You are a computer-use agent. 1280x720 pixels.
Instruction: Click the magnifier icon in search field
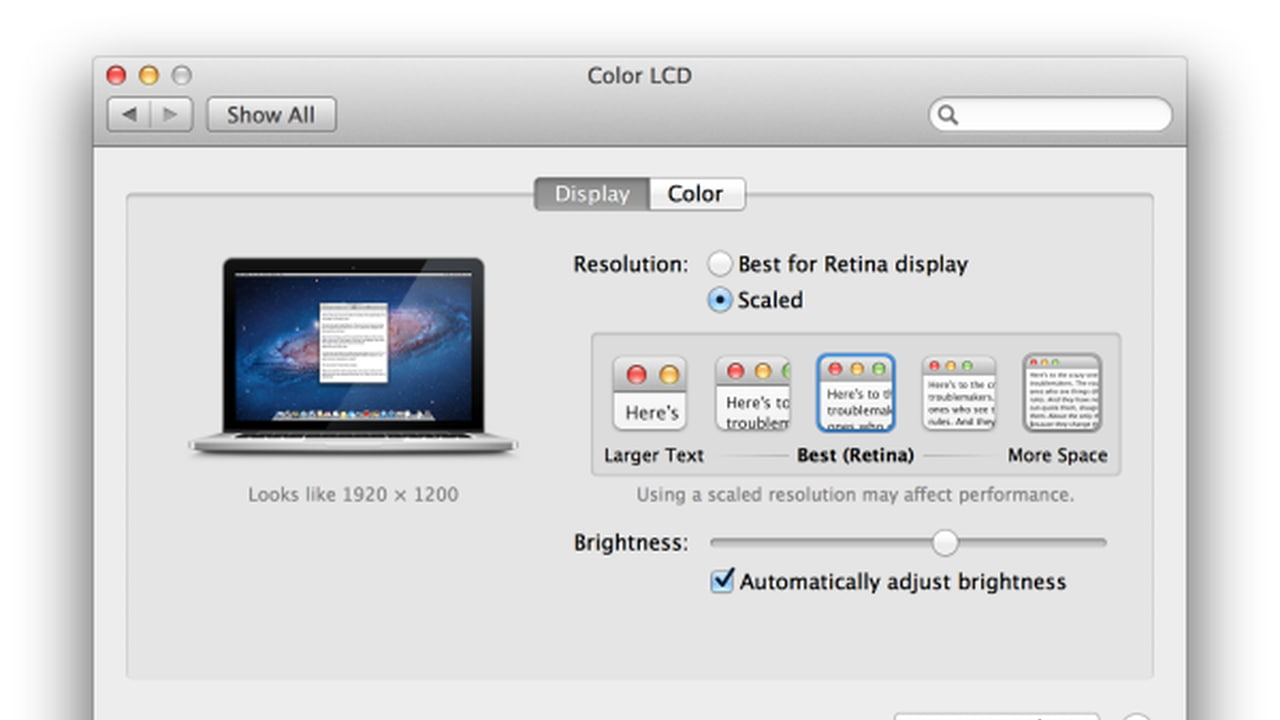click(948, 115)
